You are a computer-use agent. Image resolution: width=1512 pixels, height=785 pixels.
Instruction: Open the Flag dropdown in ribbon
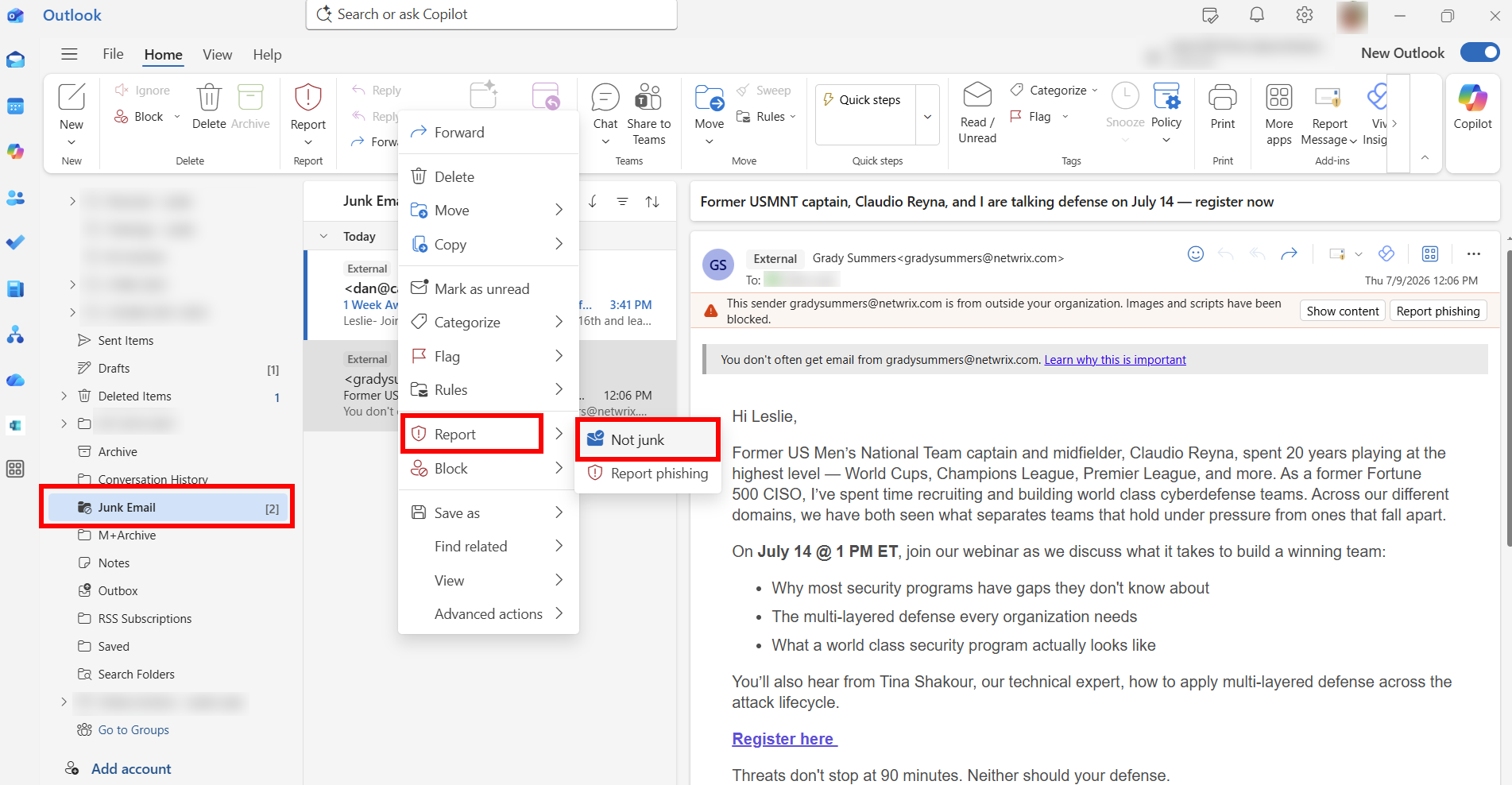1065,117
